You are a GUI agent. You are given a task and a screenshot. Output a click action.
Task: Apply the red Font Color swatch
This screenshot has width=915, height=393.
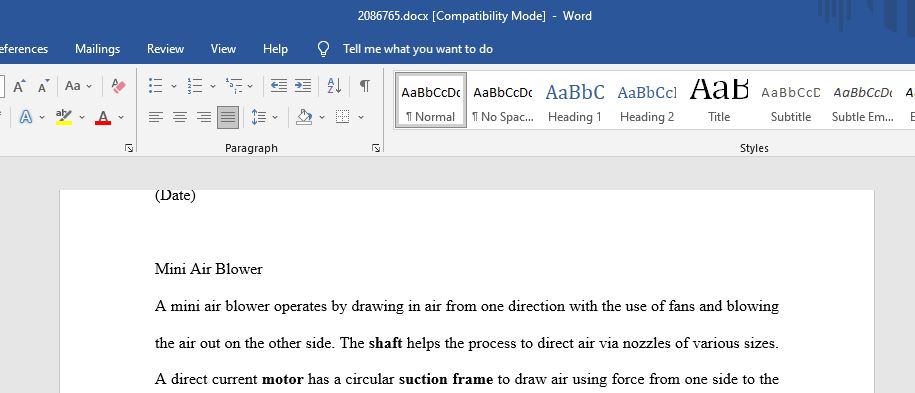tap(103, 117)
